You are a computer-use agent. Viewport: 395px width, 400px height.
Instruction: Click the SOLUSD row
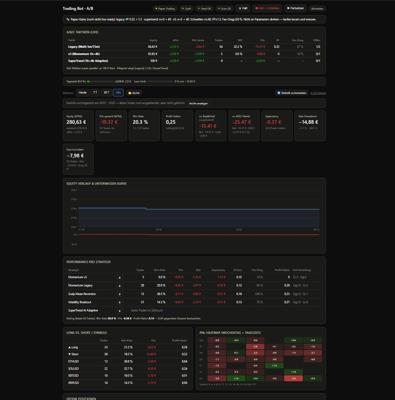click(128, 369)
